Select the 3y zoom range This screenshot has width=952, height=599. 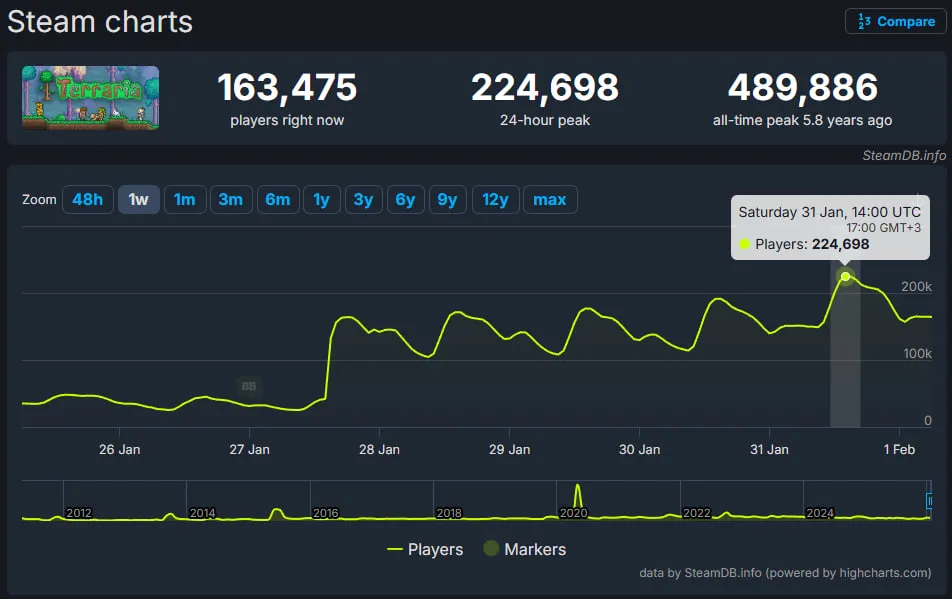(x=363, y=200)
